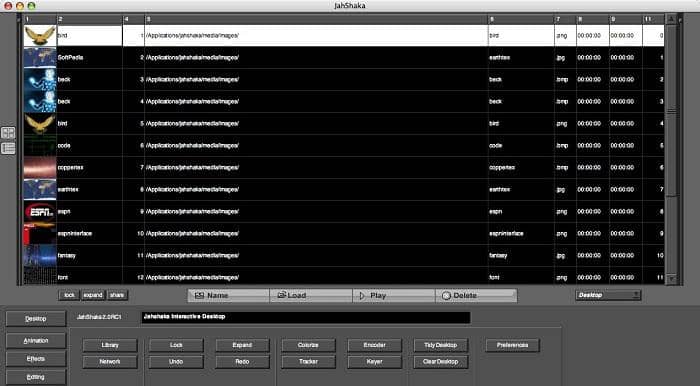This screenshot has width=700, height=386.
Task: Click the Play button below the table
Action: point(394,295)
